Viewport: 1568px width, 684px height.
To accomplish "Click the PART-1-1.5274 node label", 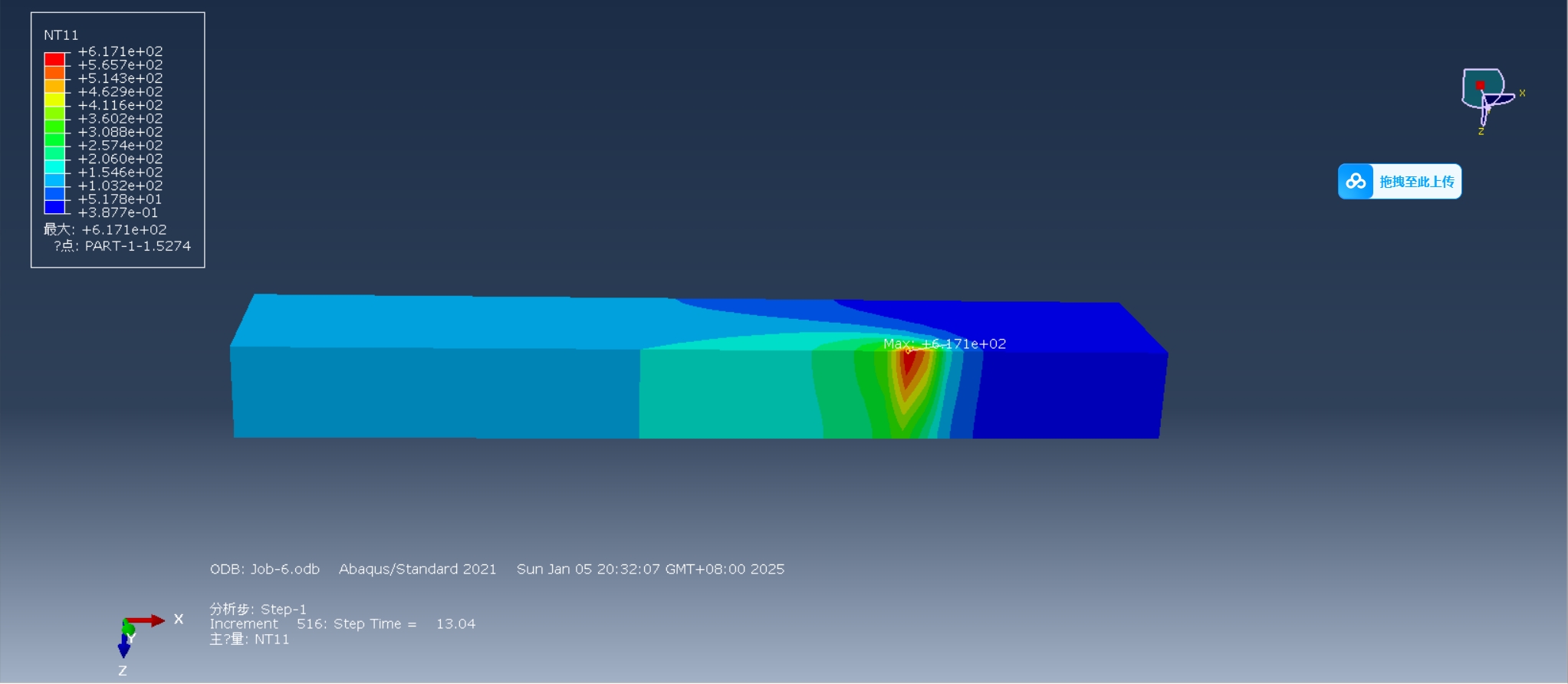I will (x=138, y=246).
